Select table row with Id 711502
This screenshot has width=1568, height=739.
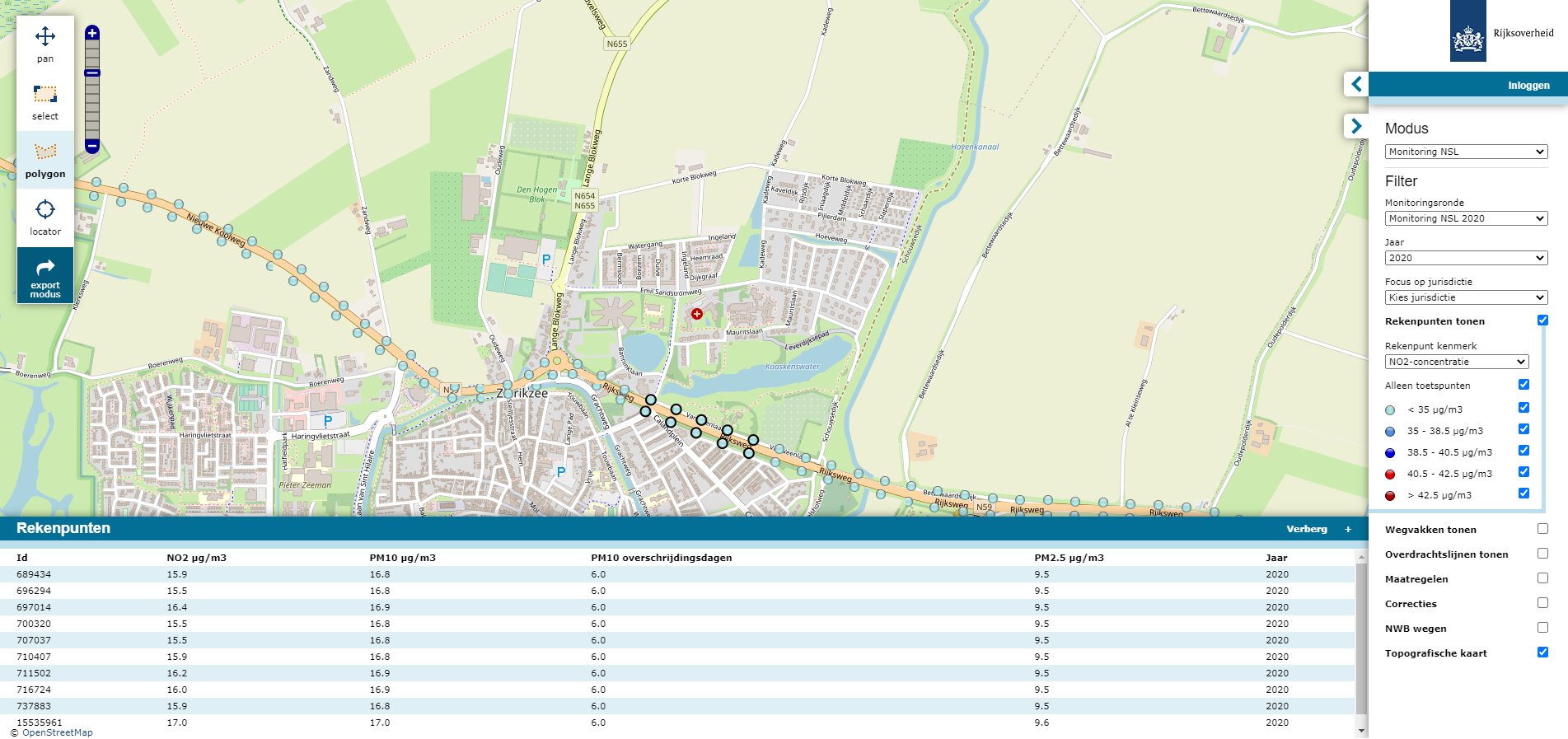(677, 673)
